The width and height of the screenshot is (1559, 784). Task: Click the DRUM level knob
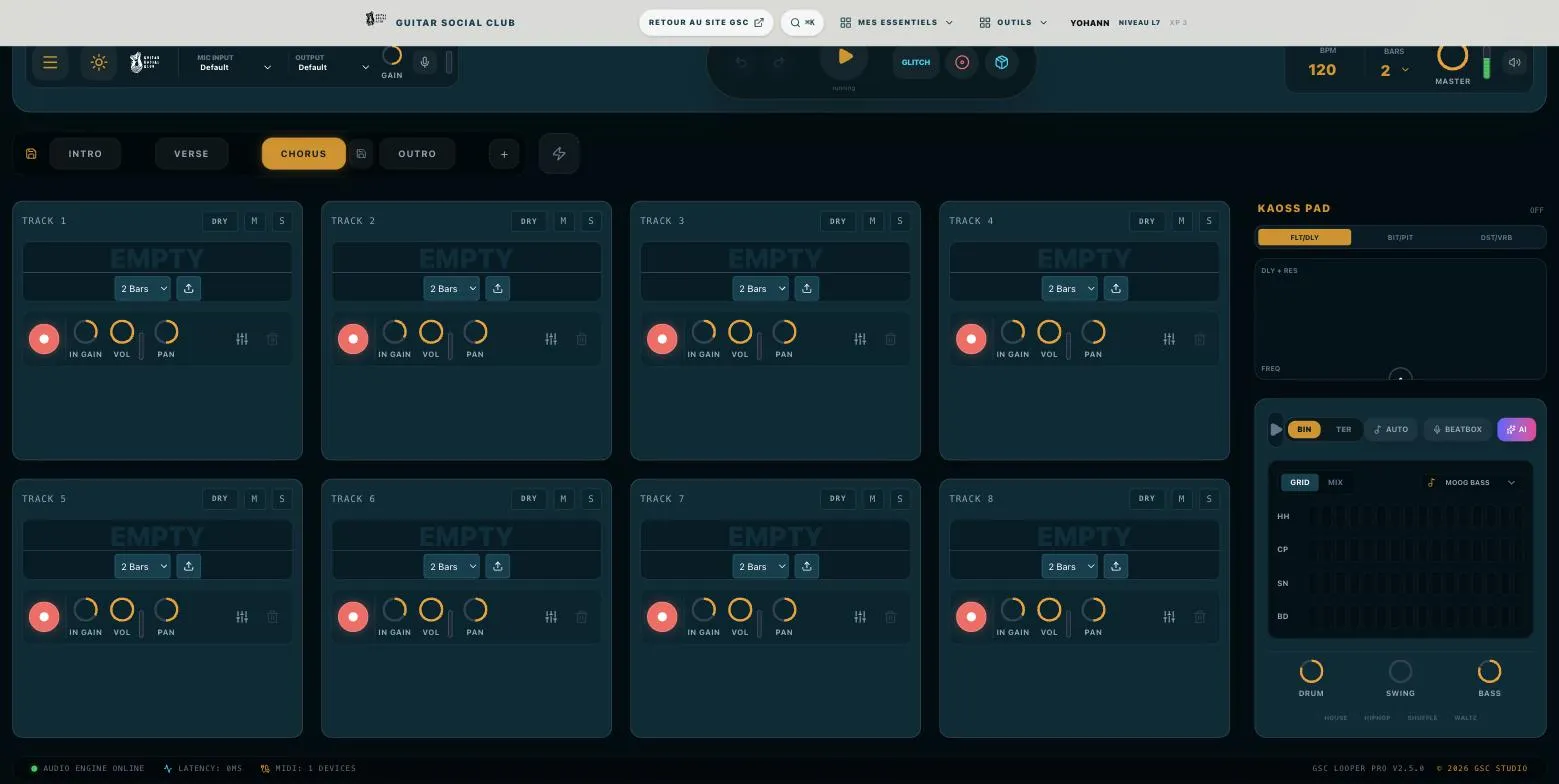[1311, 671]
